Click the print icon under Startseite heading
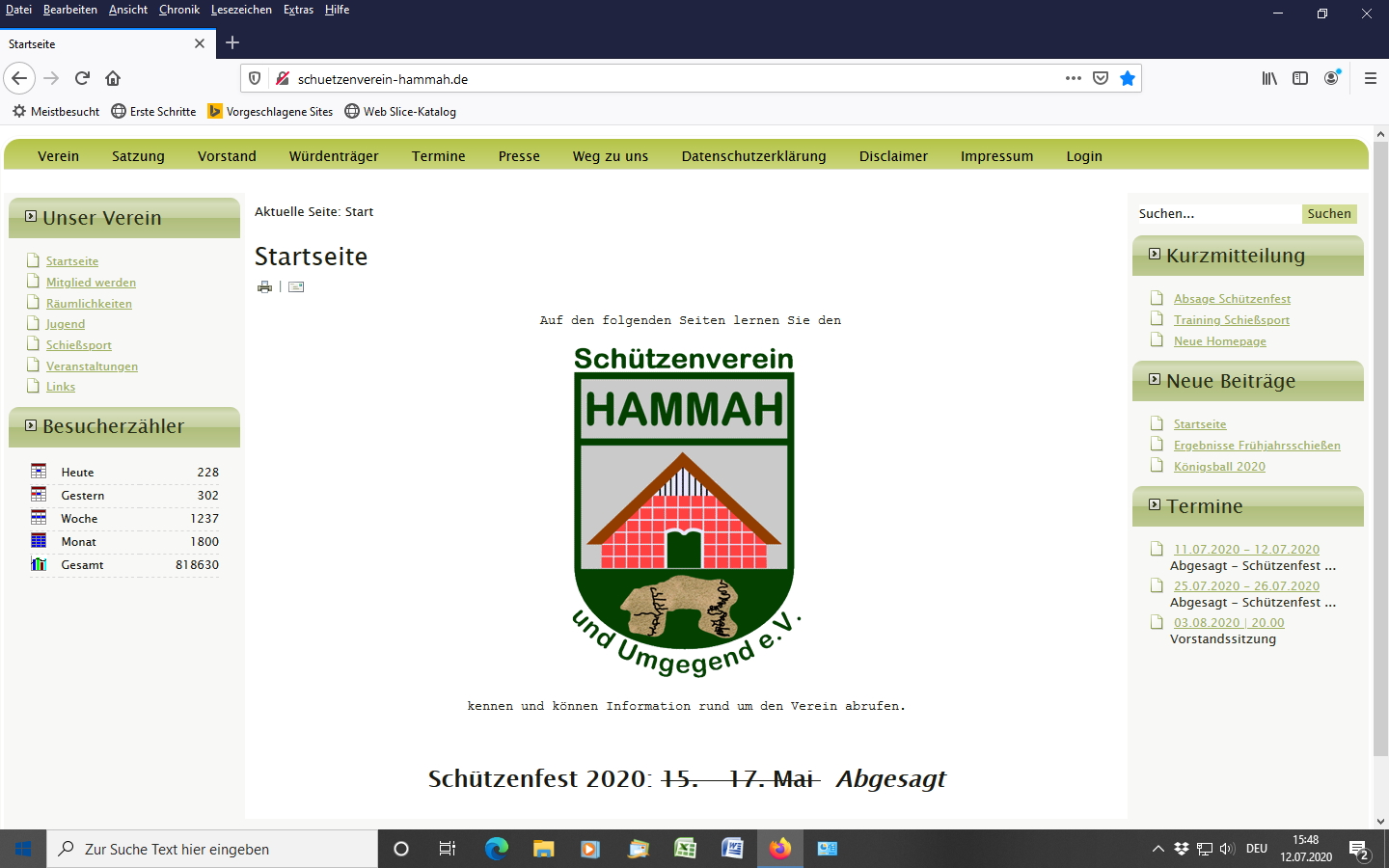The width and height of the screenshot is (1389, 868). (264, 286)
